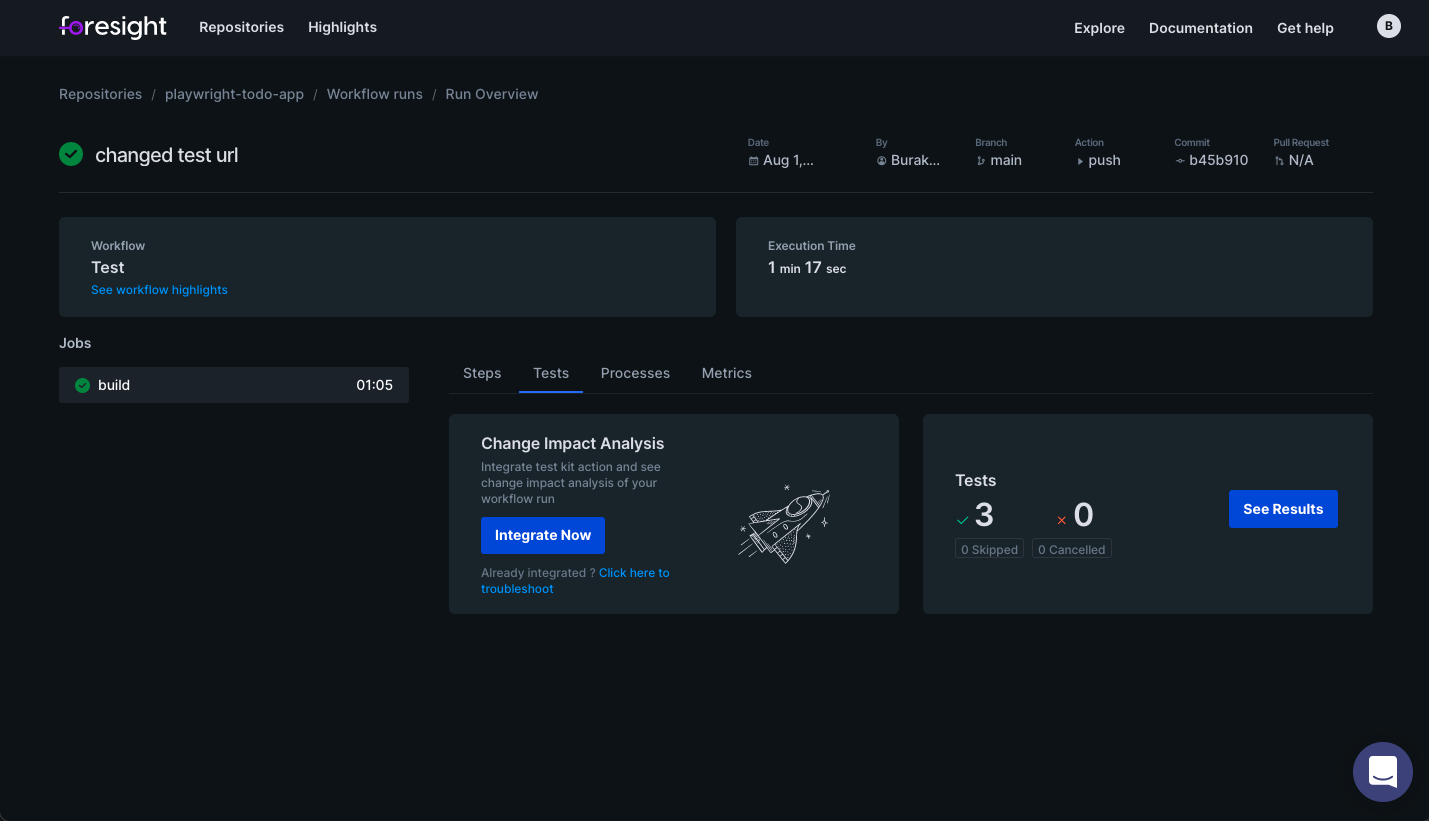Switch to the Processes tab
Screen dimensions: 1429x821
[x=635, y=373]
